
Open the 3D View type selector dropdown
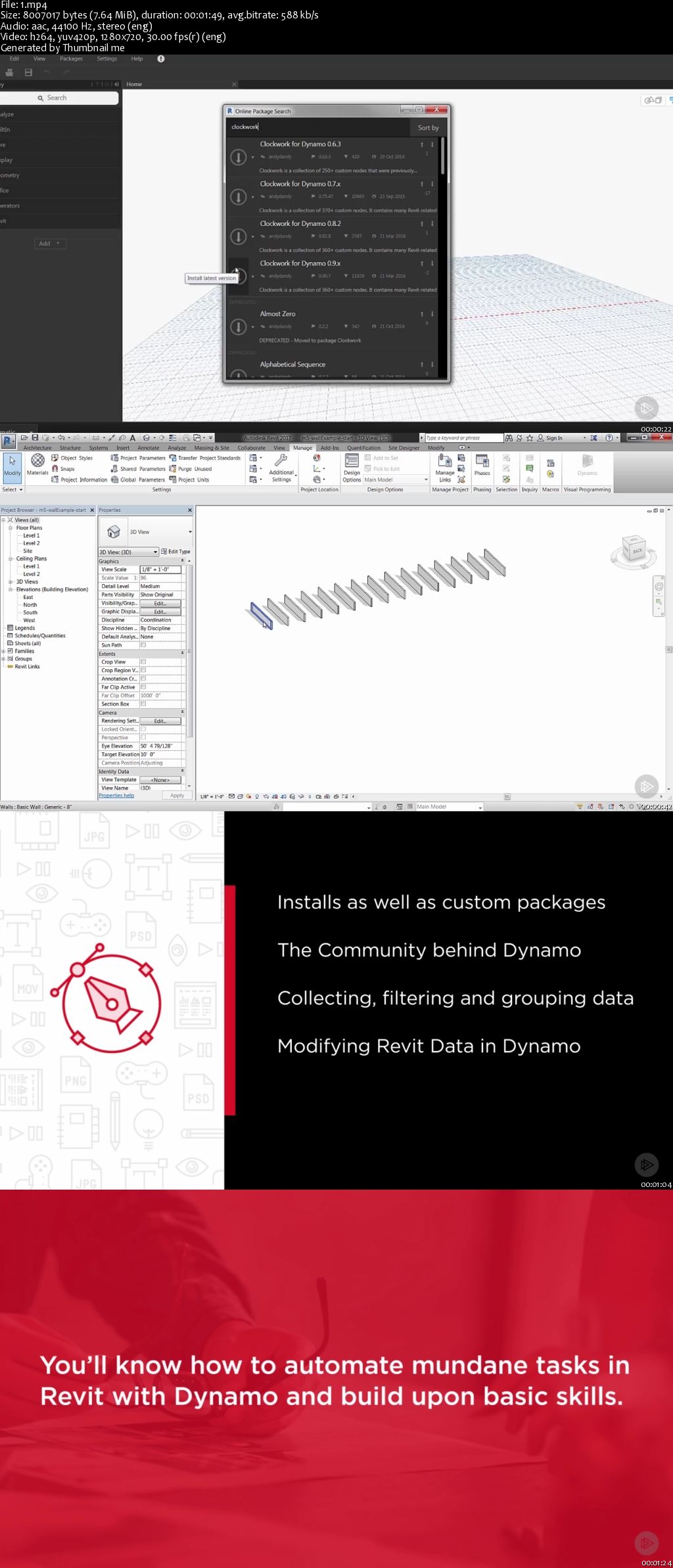189,532
